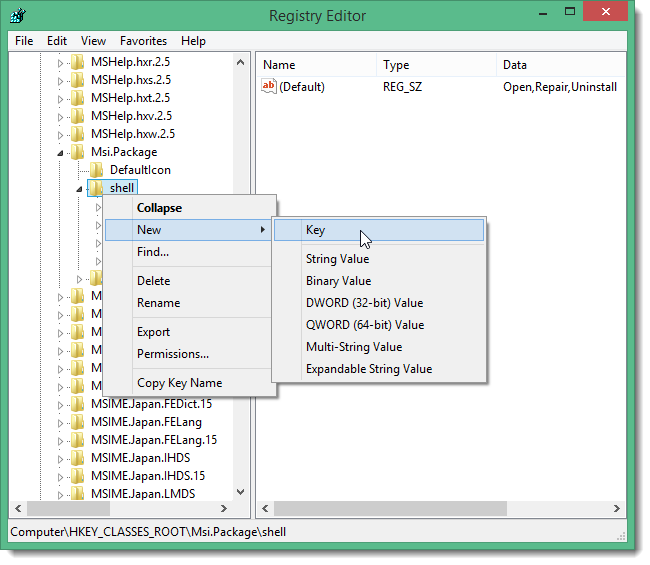Viewport: 650px width, 565px height.
Task: Open the View menu
Action: 93,41
